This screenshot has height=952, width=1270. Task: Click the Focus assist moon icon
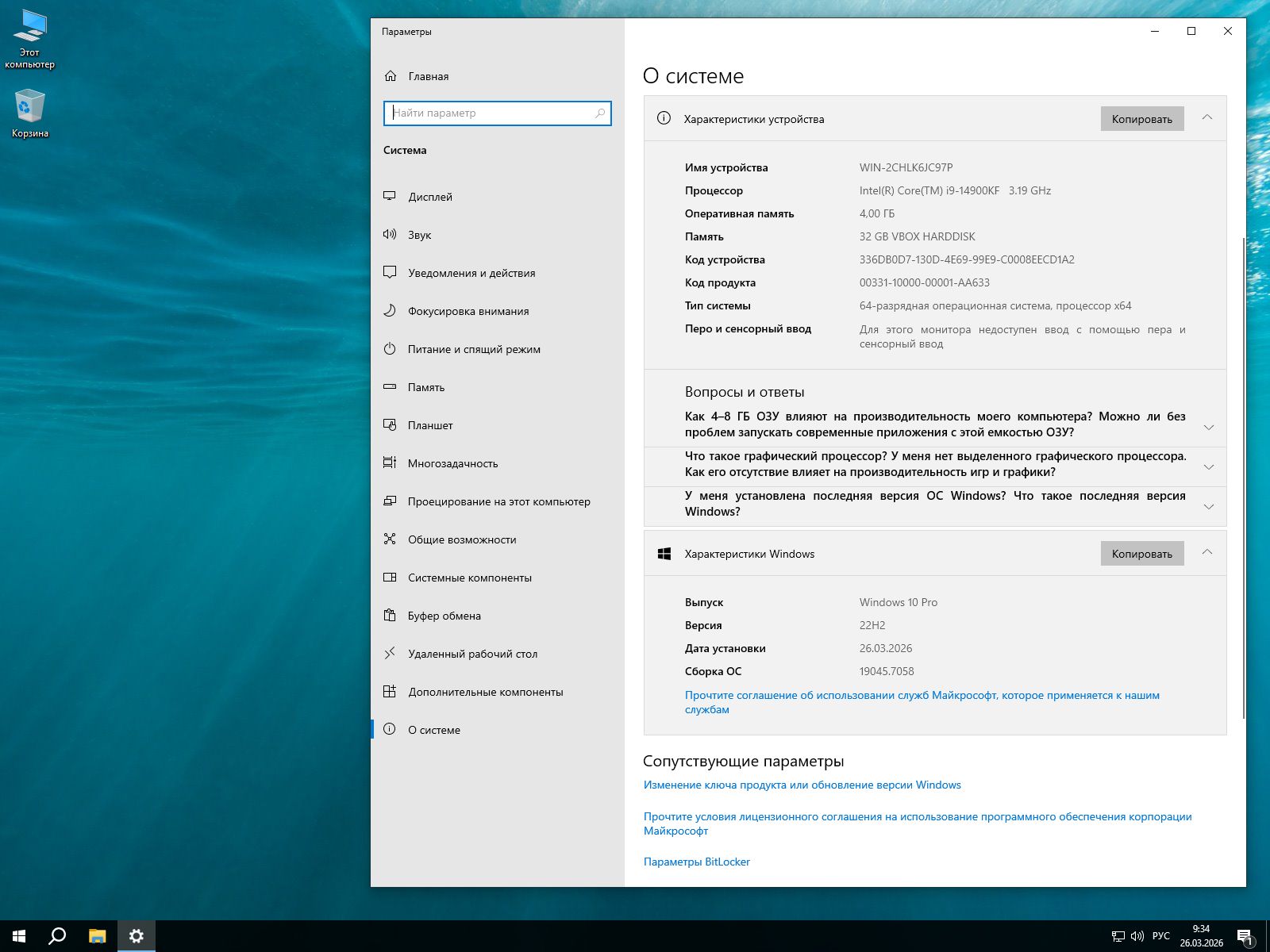point(390,310)
